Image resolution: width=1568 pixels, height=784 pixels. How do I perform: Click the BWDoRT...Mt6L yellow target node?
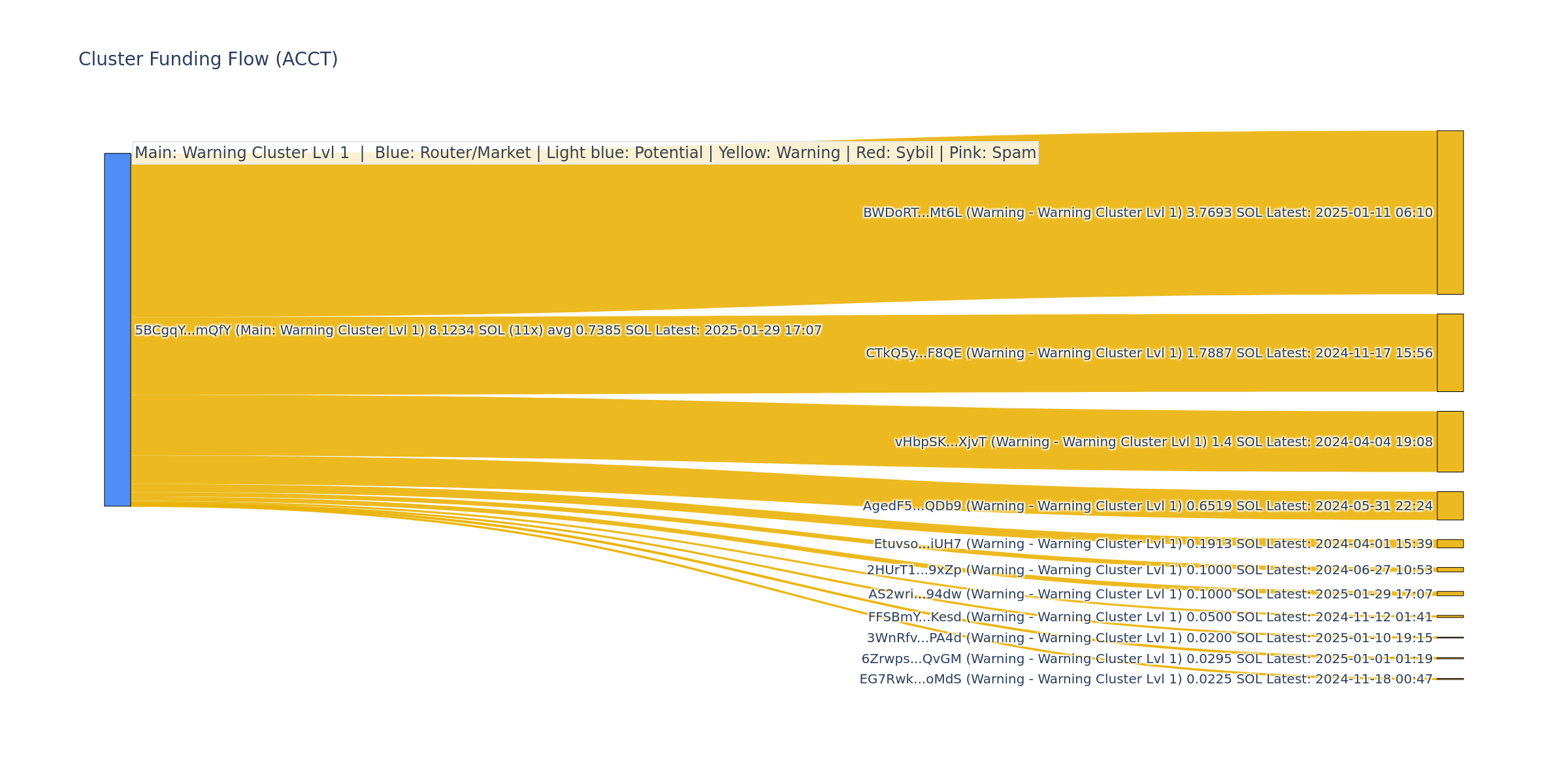(1450, 212)
